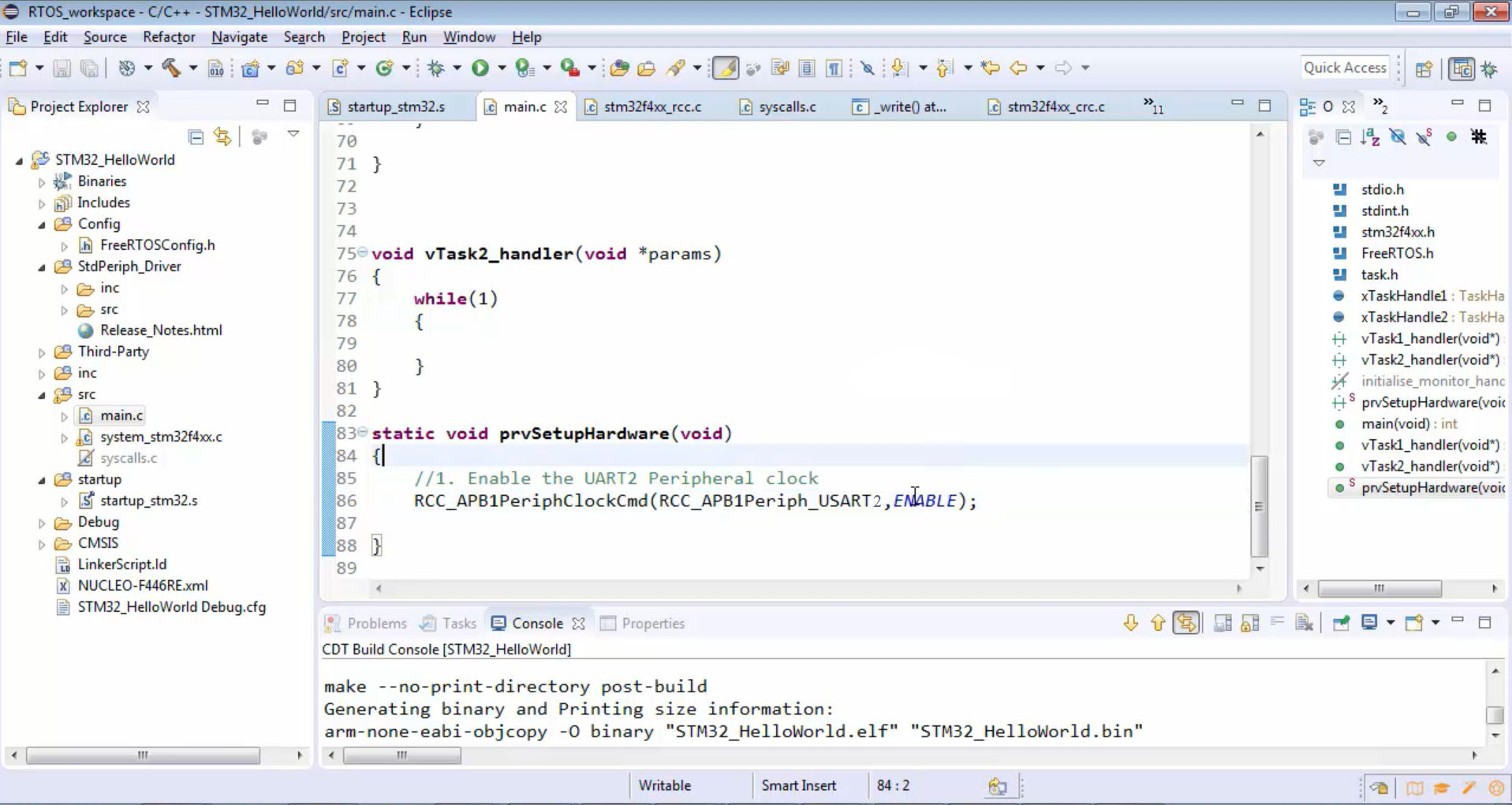Toggle Hide Non-Public Members green dot
The height and width of the screenshot is (805, 1512).
[1451, 137]
